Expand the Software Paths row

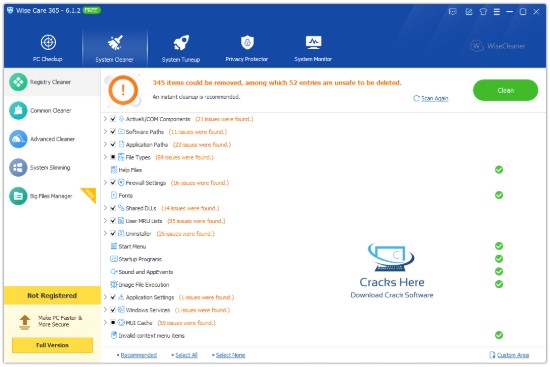tap(105, 132)
